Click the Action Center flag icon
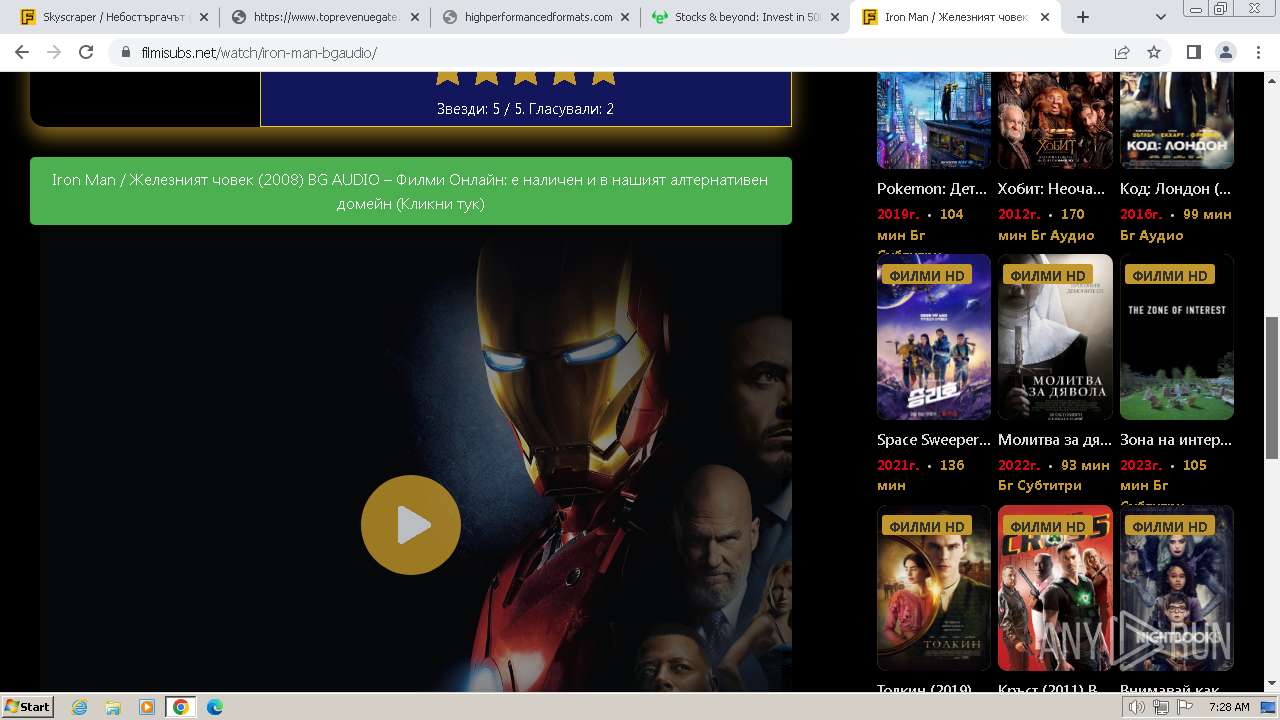Image resolution: width=1280 pixels, height=720 pixels. [x=1185, y=707]
